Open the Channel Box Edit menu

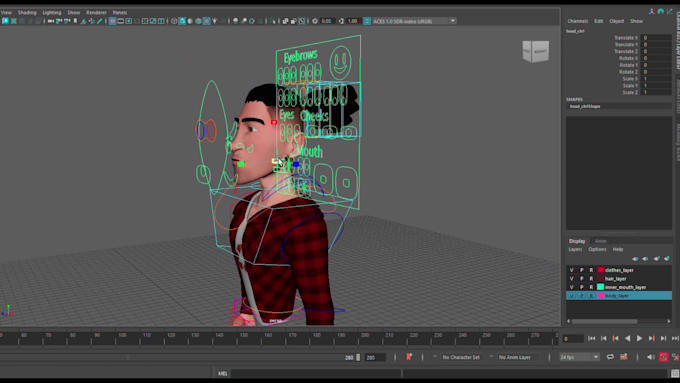598,21
